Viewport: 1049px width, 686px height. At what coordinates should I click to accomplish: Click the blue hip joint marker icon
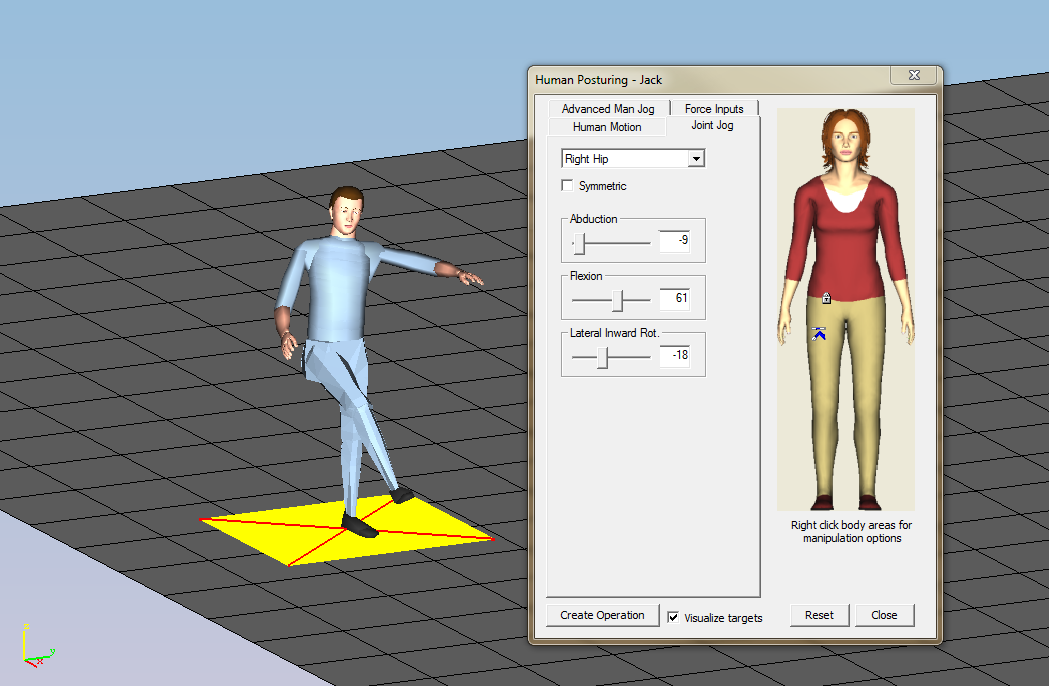coord(819,333)
